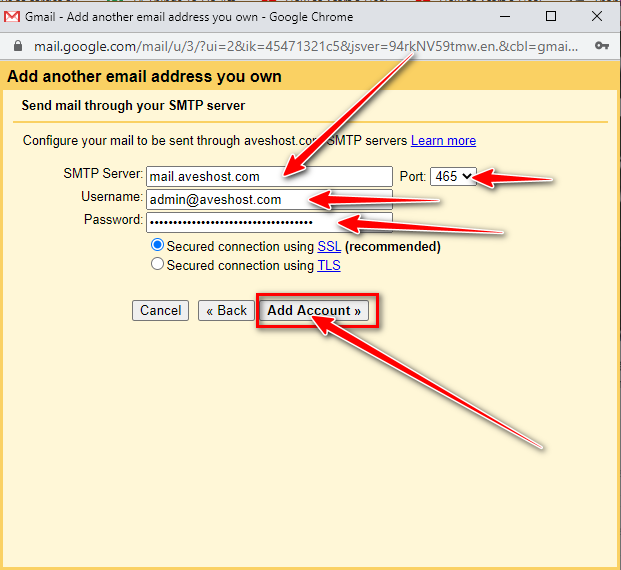Select SSL secured connection radio button
This screenshot has width=621, height=570.
pyautogui.click(x=157, y=245)
